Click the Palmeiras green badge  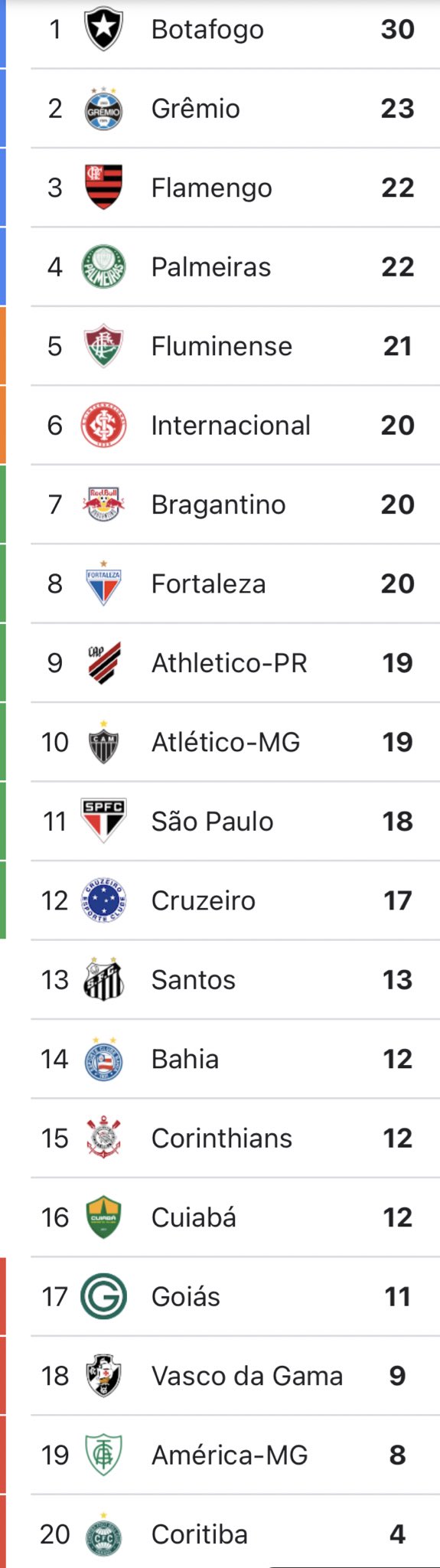pos(103,266)
